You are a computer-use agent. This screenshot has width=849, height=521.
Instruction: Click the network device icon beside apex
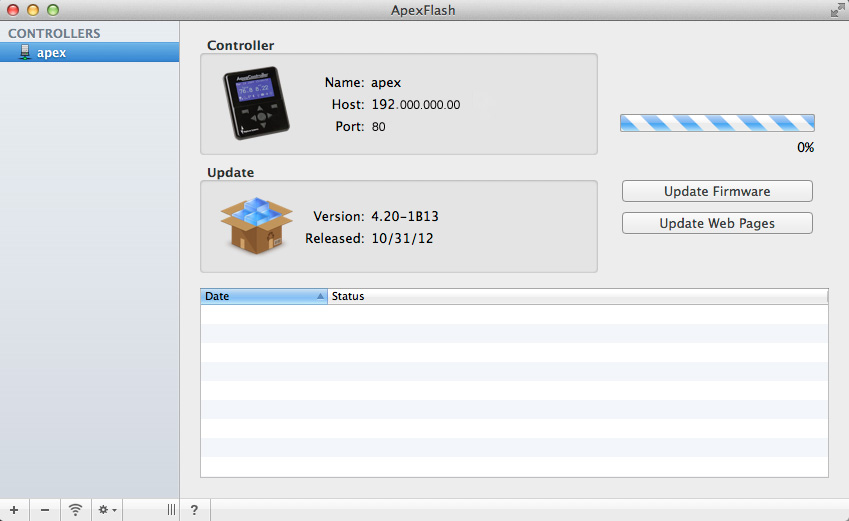click(x=25, y=52)
